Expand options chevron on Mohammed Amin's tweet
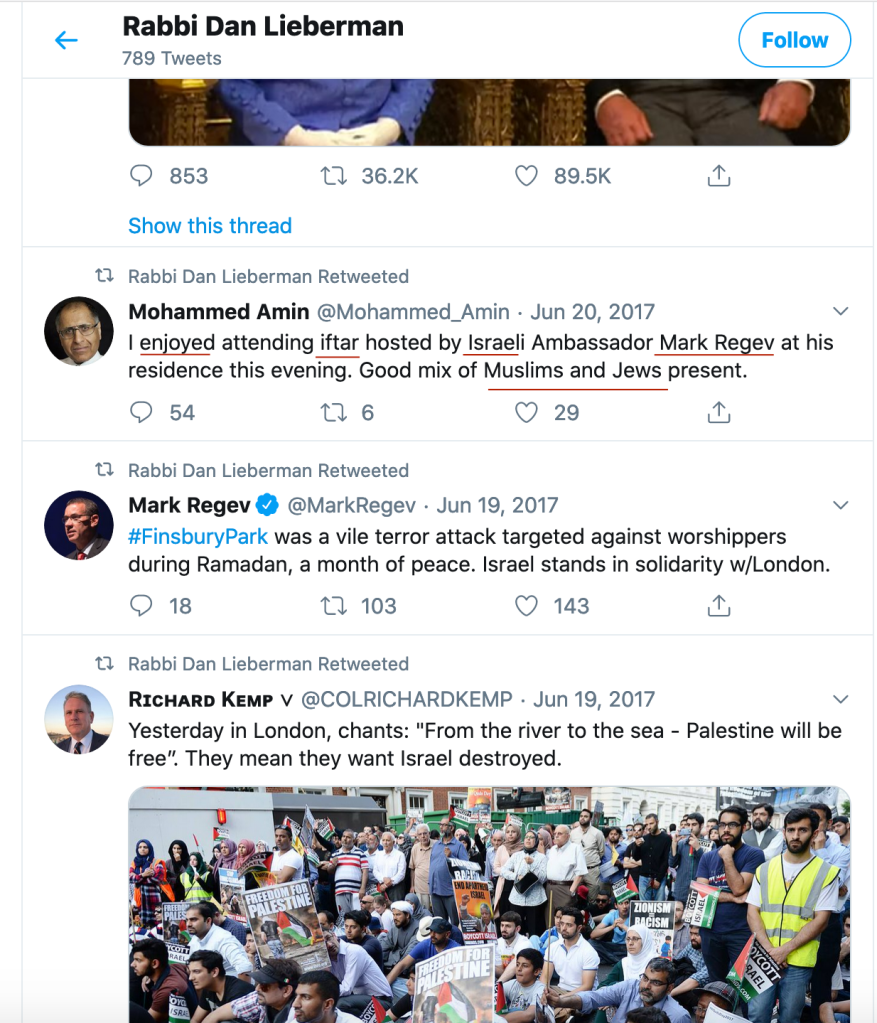 point(841,311)
